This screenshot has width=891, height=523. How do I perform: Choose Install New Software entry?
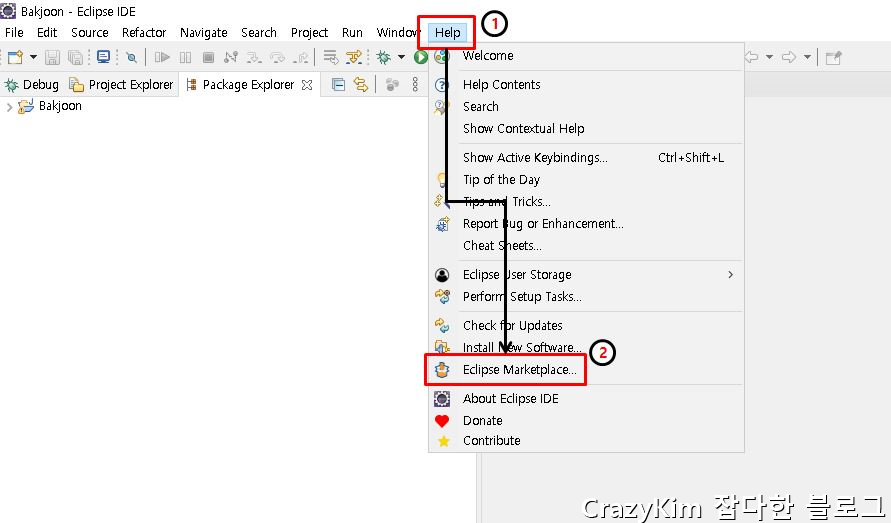coord(586,347)
